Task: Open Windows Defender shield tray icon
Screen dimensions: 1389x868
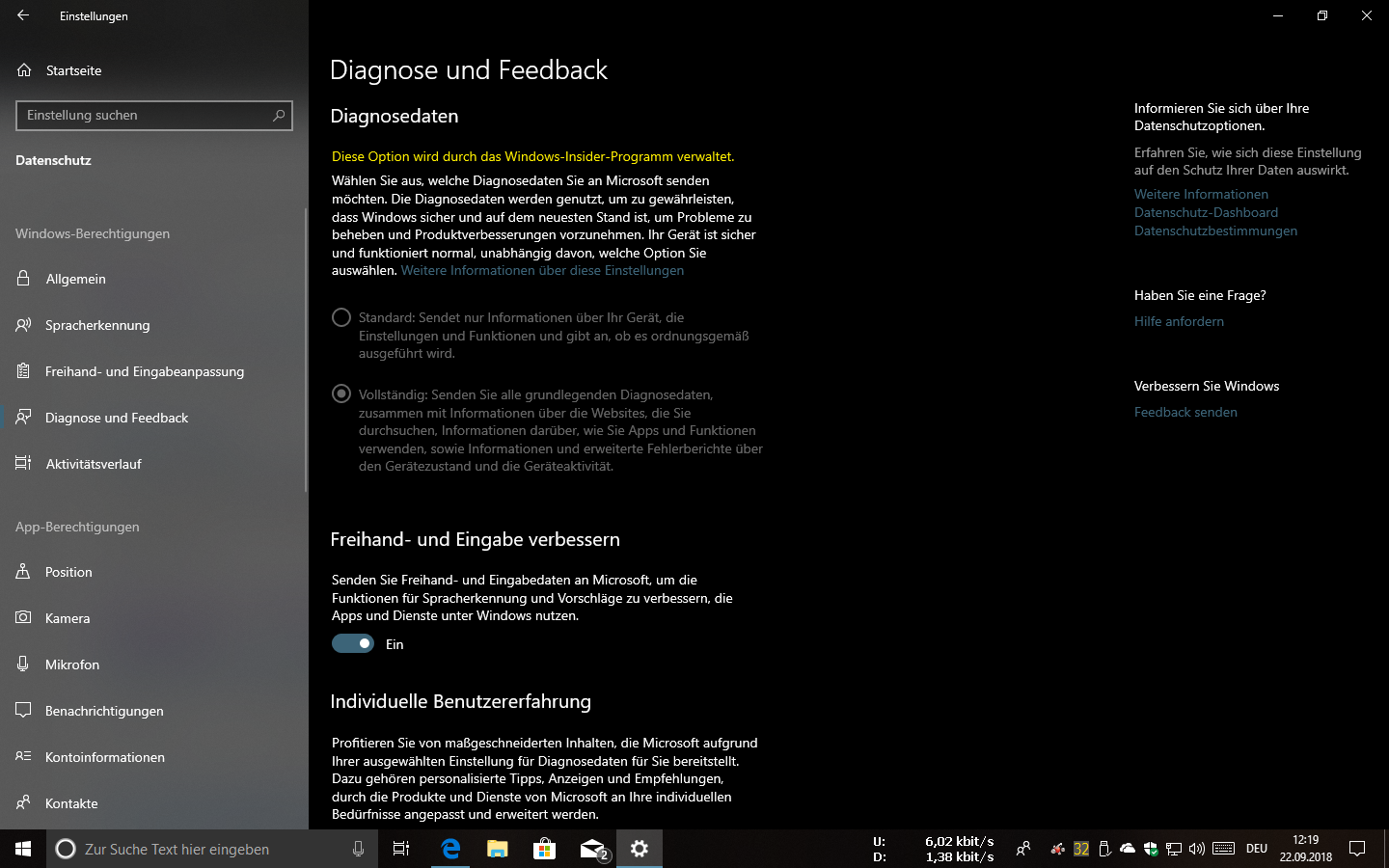Action: (x=1151, y=849)
